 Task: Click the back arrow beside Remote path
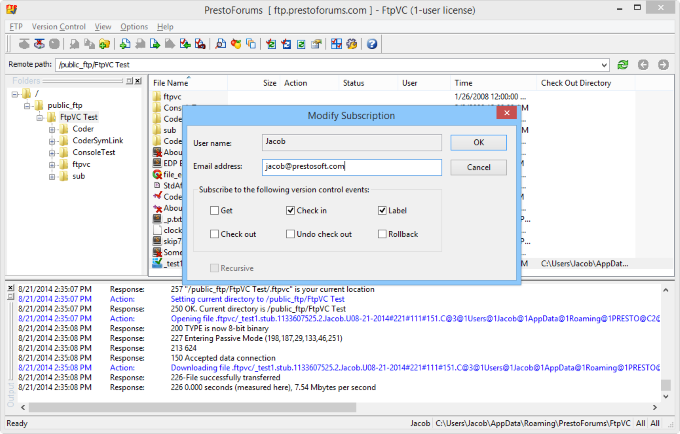click(x=643, y=65)
